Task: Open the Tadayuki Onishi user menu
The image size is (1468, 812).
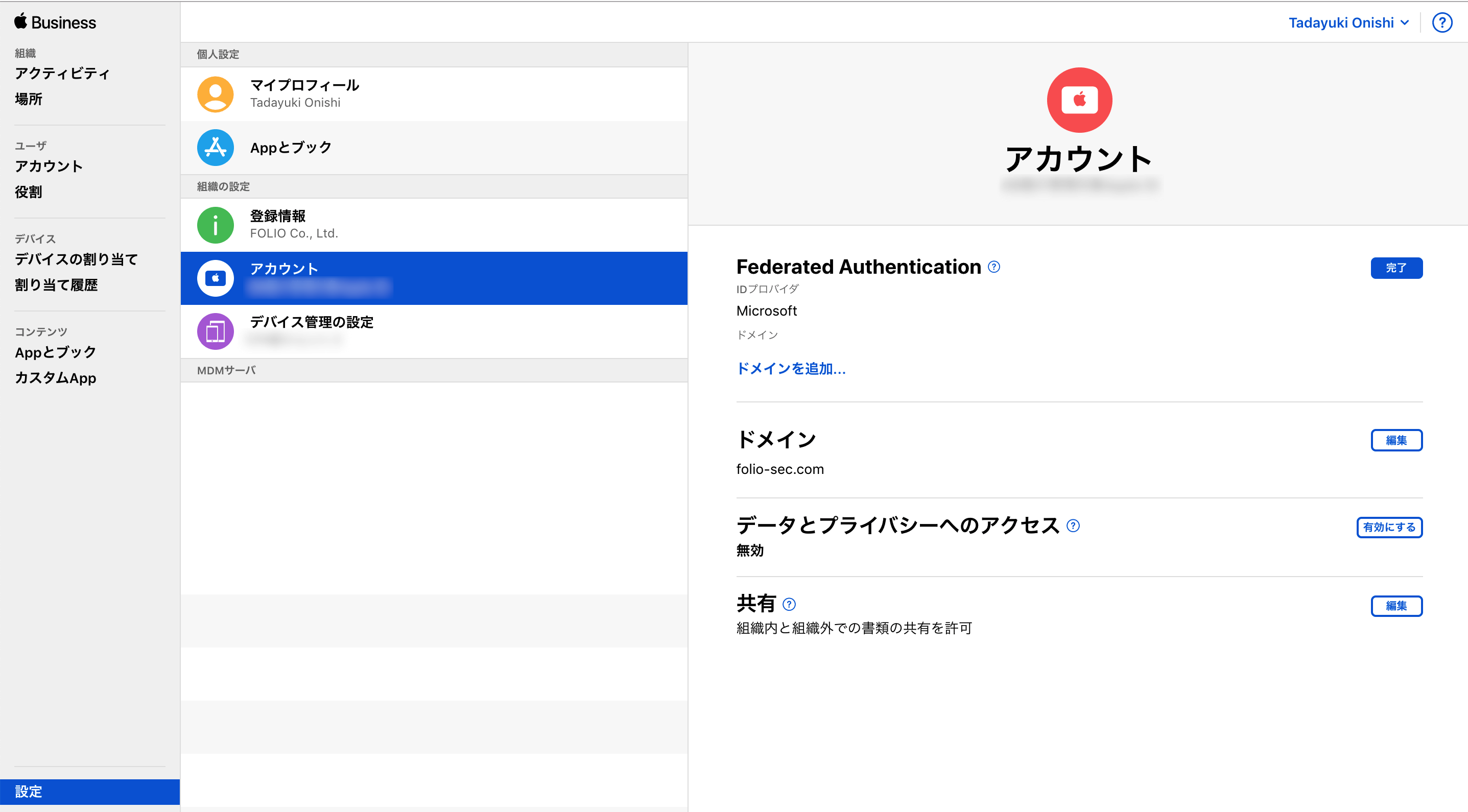Action: [x=1348, y=23]
